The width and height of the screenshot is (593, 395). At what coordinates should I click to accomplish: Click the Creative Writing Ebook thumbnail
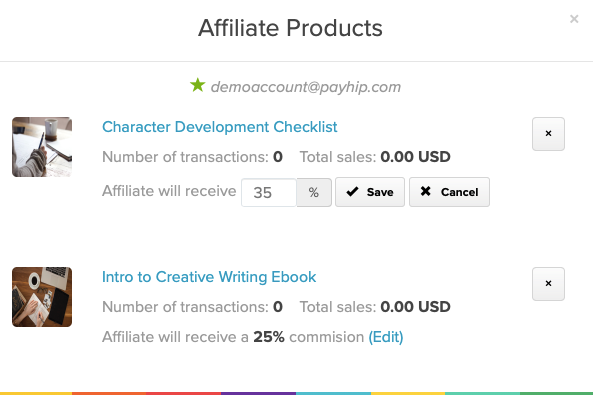click(x=42, y=297)
